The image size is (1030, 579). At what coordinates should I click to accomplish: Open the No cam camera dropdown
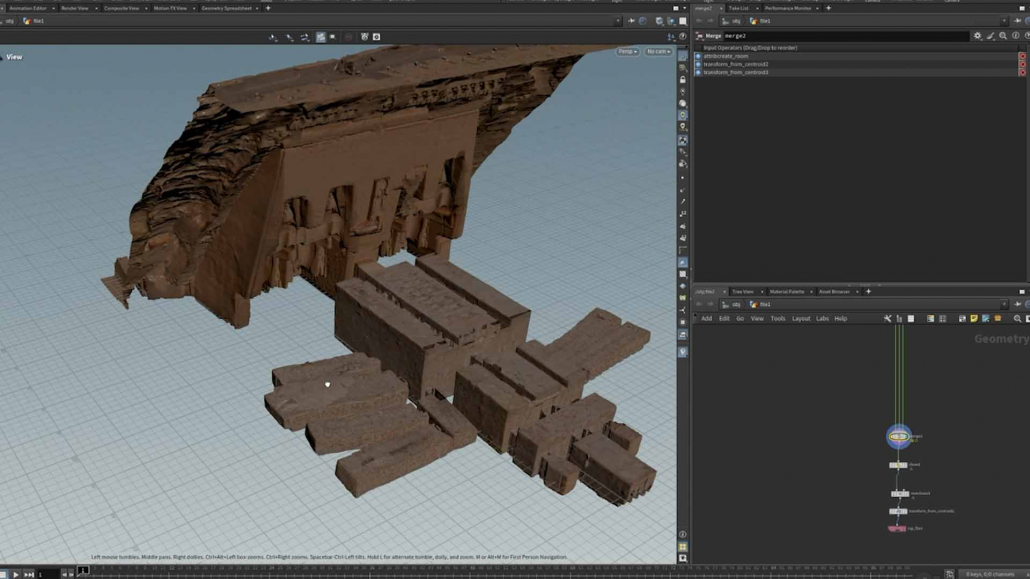point(657,51)
